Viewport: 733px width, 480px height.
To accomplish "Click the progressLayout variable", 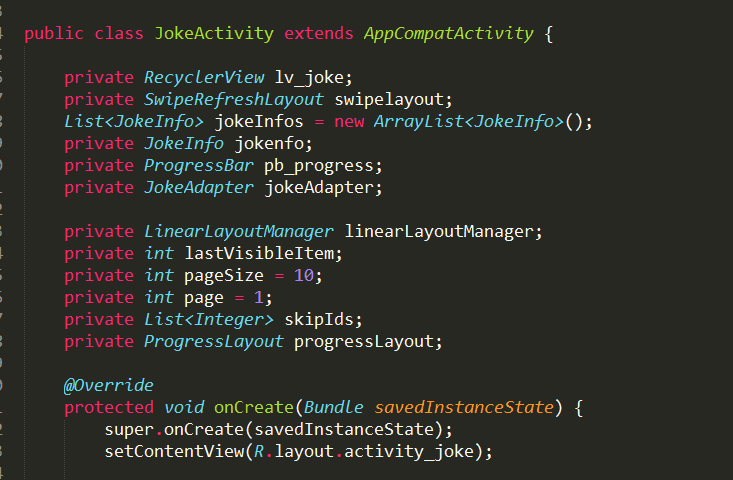I will [x=364, y=341].
